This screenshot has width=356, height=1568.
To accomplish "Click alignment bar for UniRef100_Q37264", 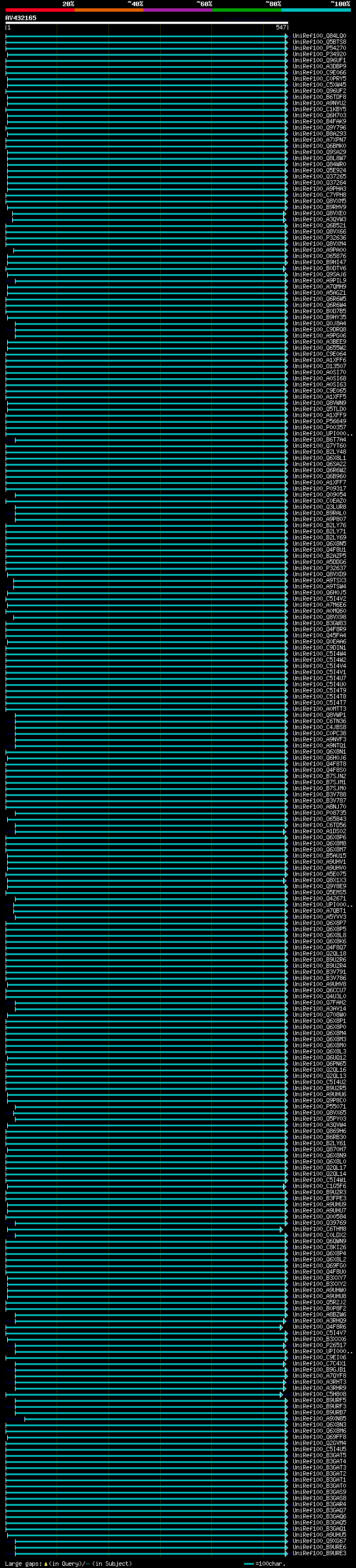I will click(x=147, y=182).
